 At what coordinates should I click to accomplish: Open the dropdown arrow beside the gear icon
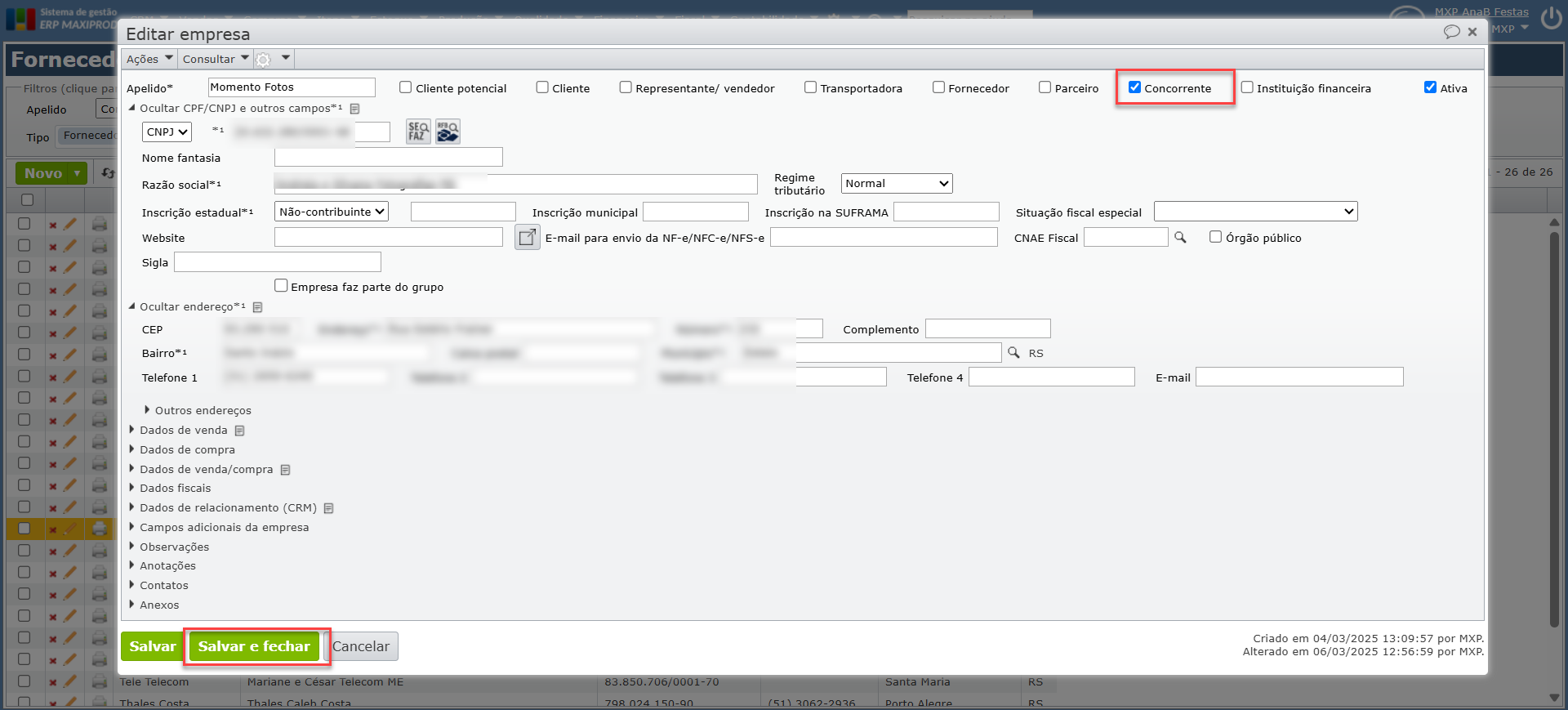[x=285, y=58]
